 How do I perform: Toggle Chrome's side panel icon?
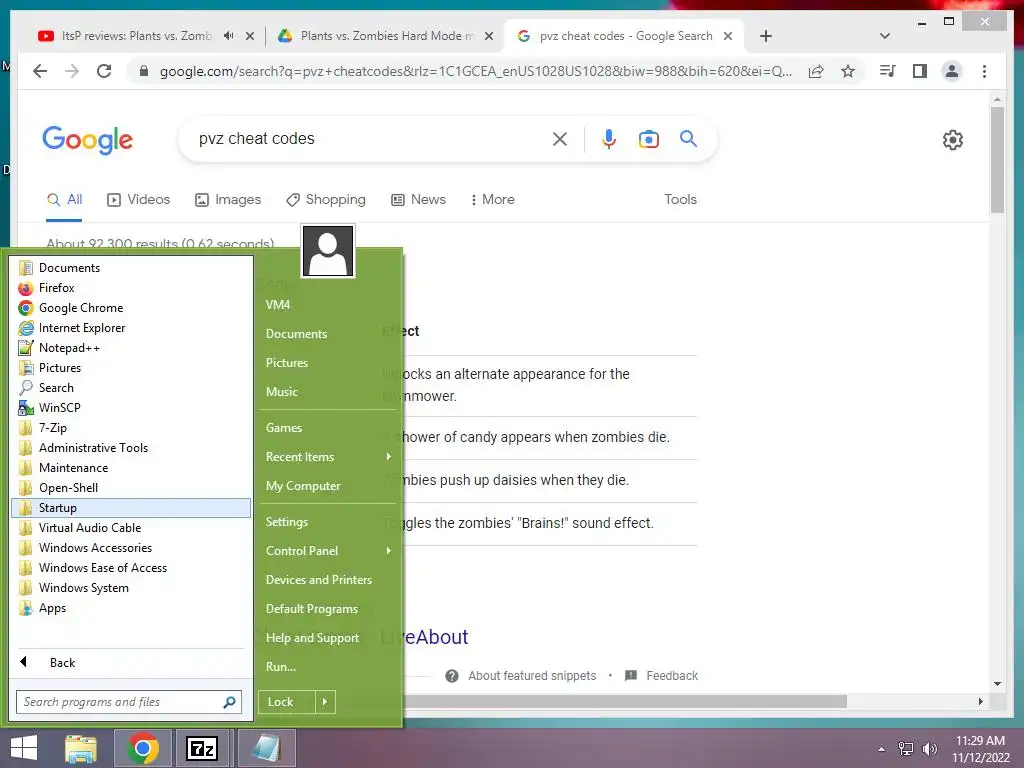coord(920,71)
